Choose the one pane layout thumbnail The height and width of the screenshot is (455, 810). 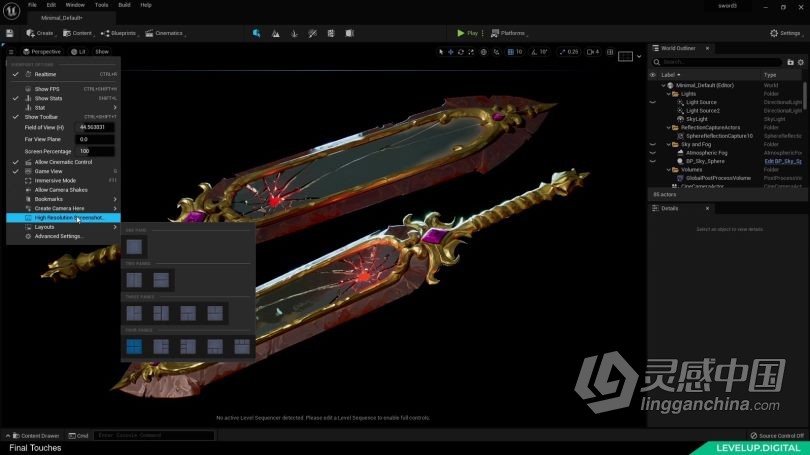coord(134,246)
